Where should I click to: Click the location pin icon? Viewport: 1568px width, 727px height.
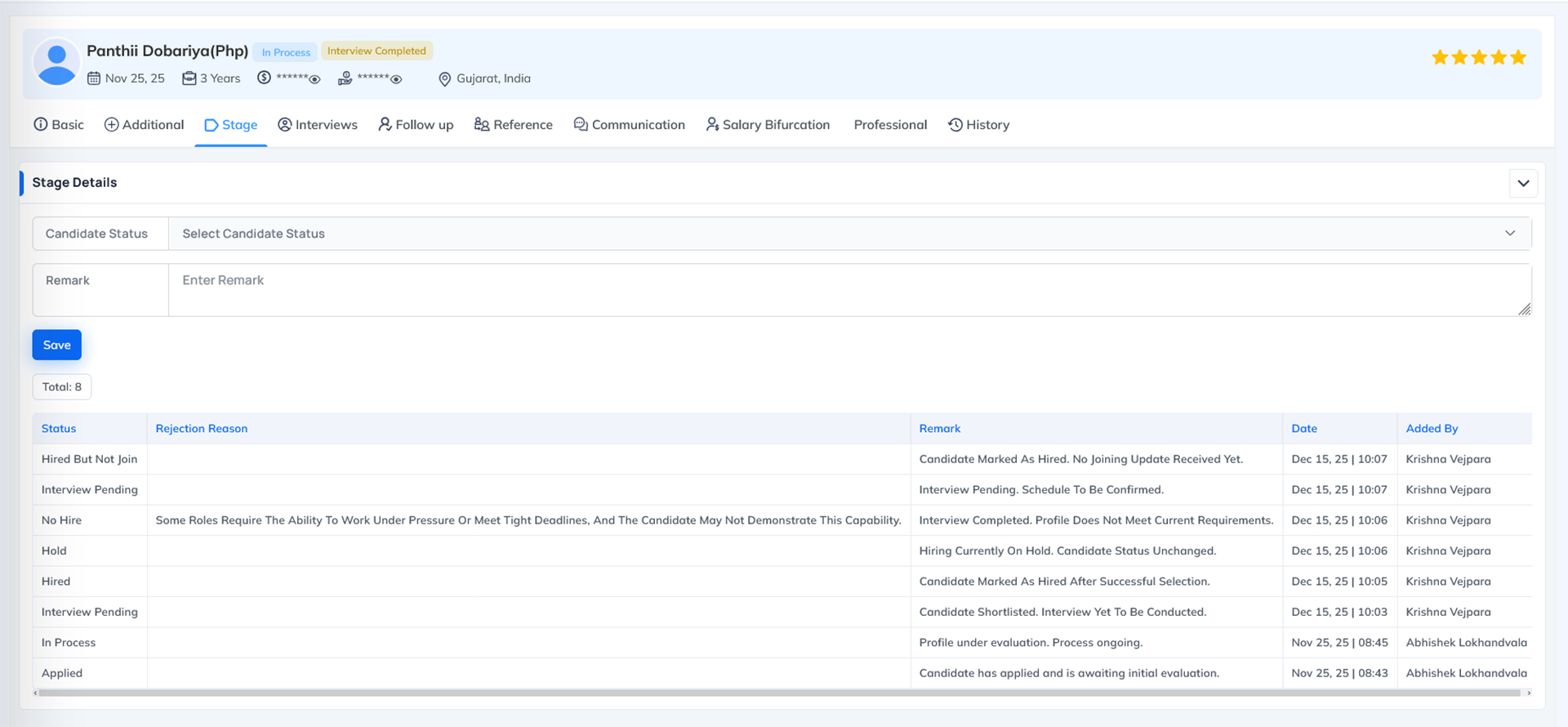tap(445, 79)
